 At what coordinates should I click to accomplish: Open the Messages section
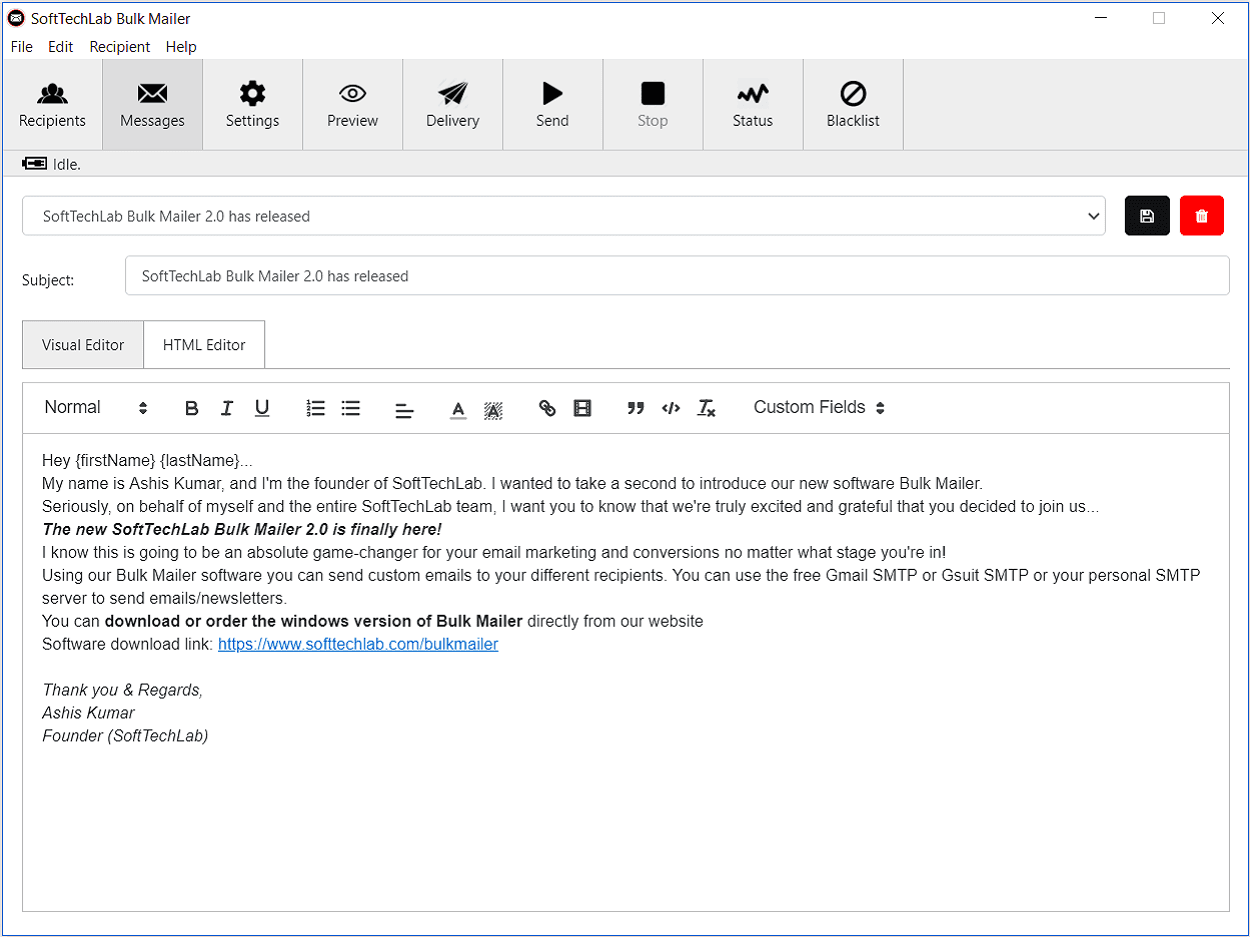152,105
